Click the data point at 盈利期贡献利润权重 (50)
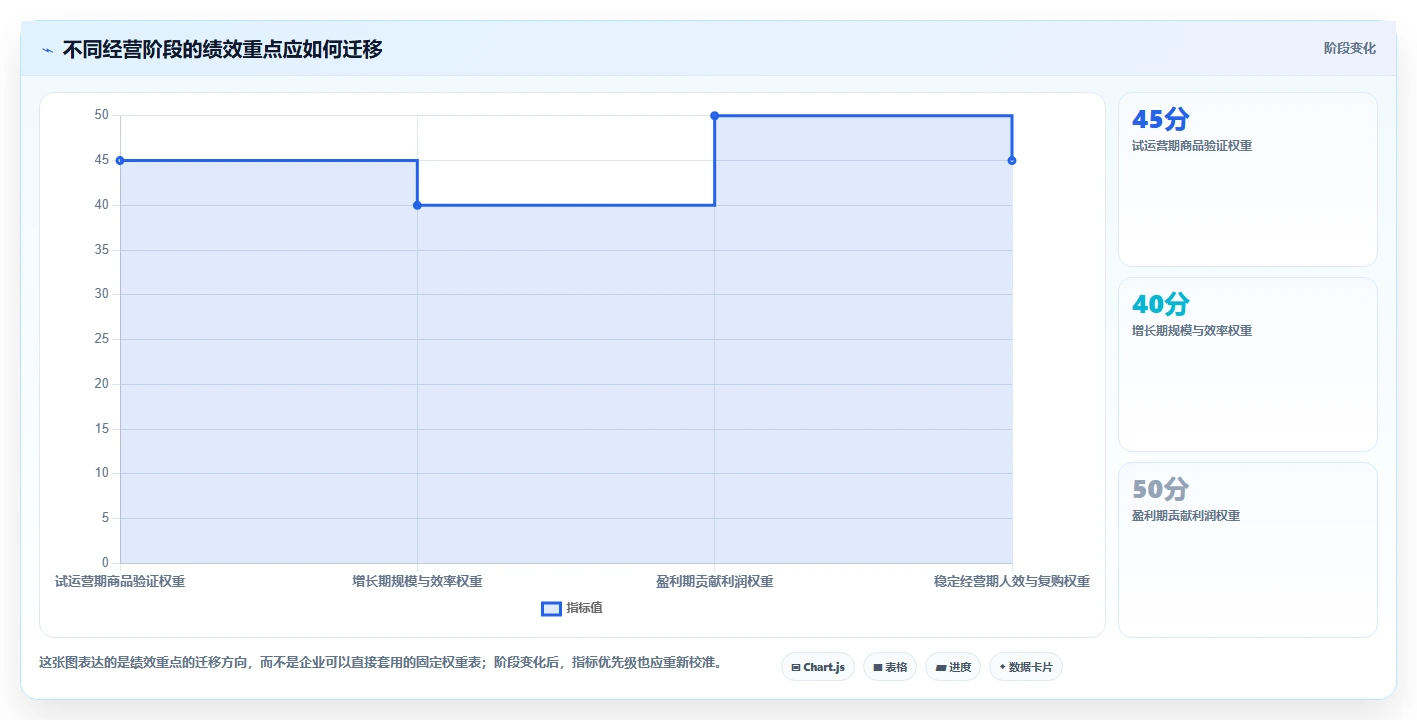This screenshot has height=720, width=1417. [x=714, y=116]
